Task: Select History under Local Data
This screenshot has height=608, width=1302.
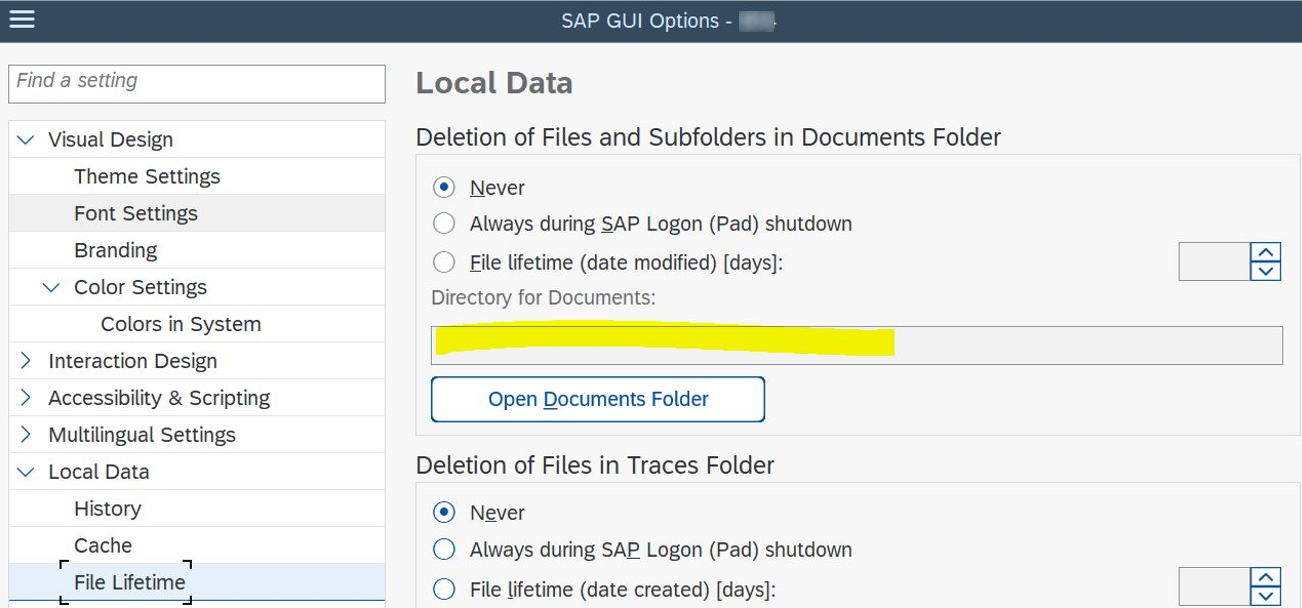Action: click(x=108, y=509)
